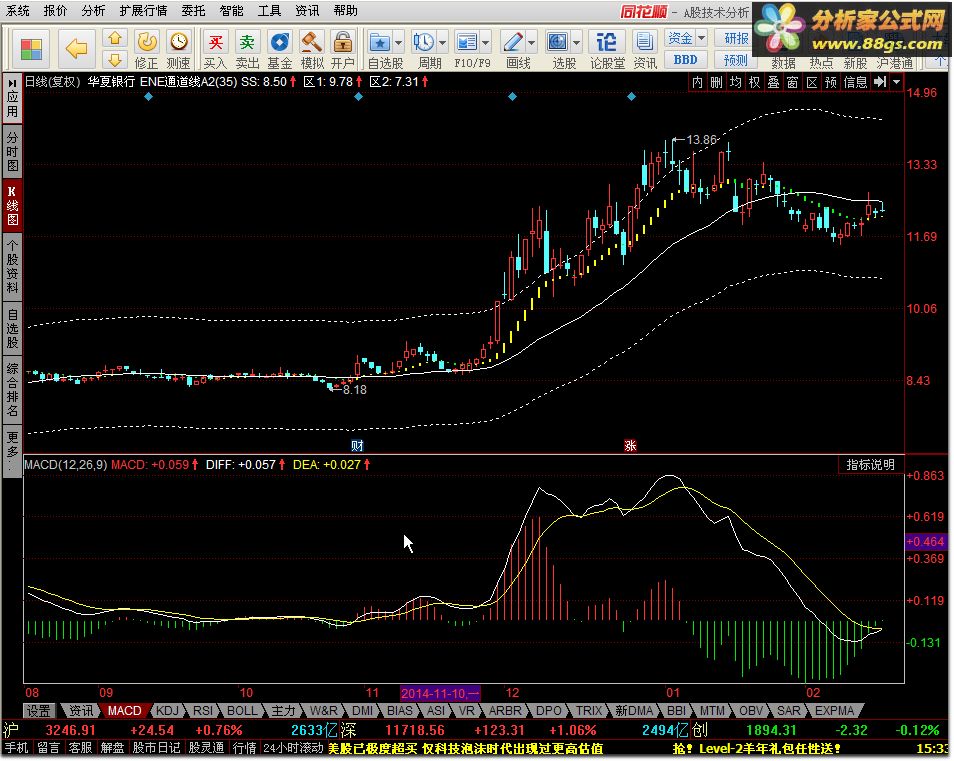Open the 论股堂 forum icon
The height and width of the screenshot is (761, 954).
[607, 50]
